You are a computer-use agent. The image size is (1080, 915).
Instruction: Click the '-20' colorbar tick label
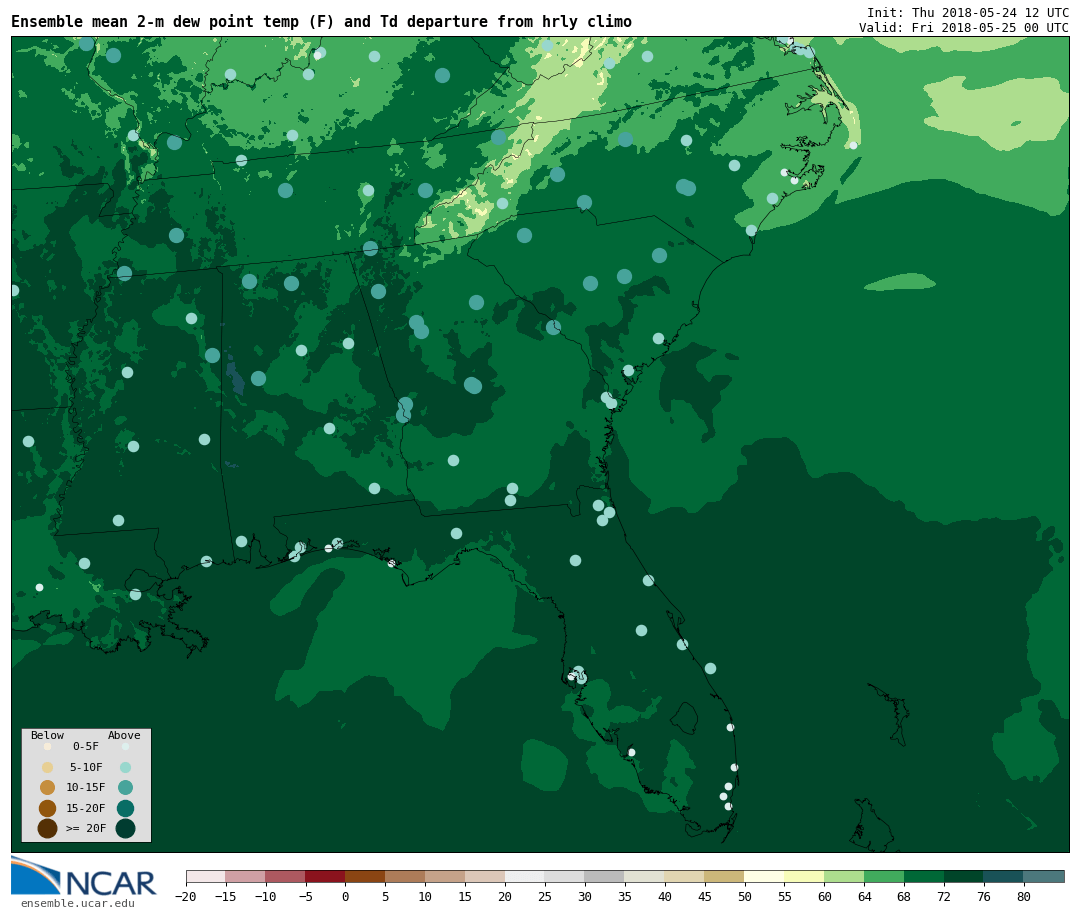tap(186, 896)
